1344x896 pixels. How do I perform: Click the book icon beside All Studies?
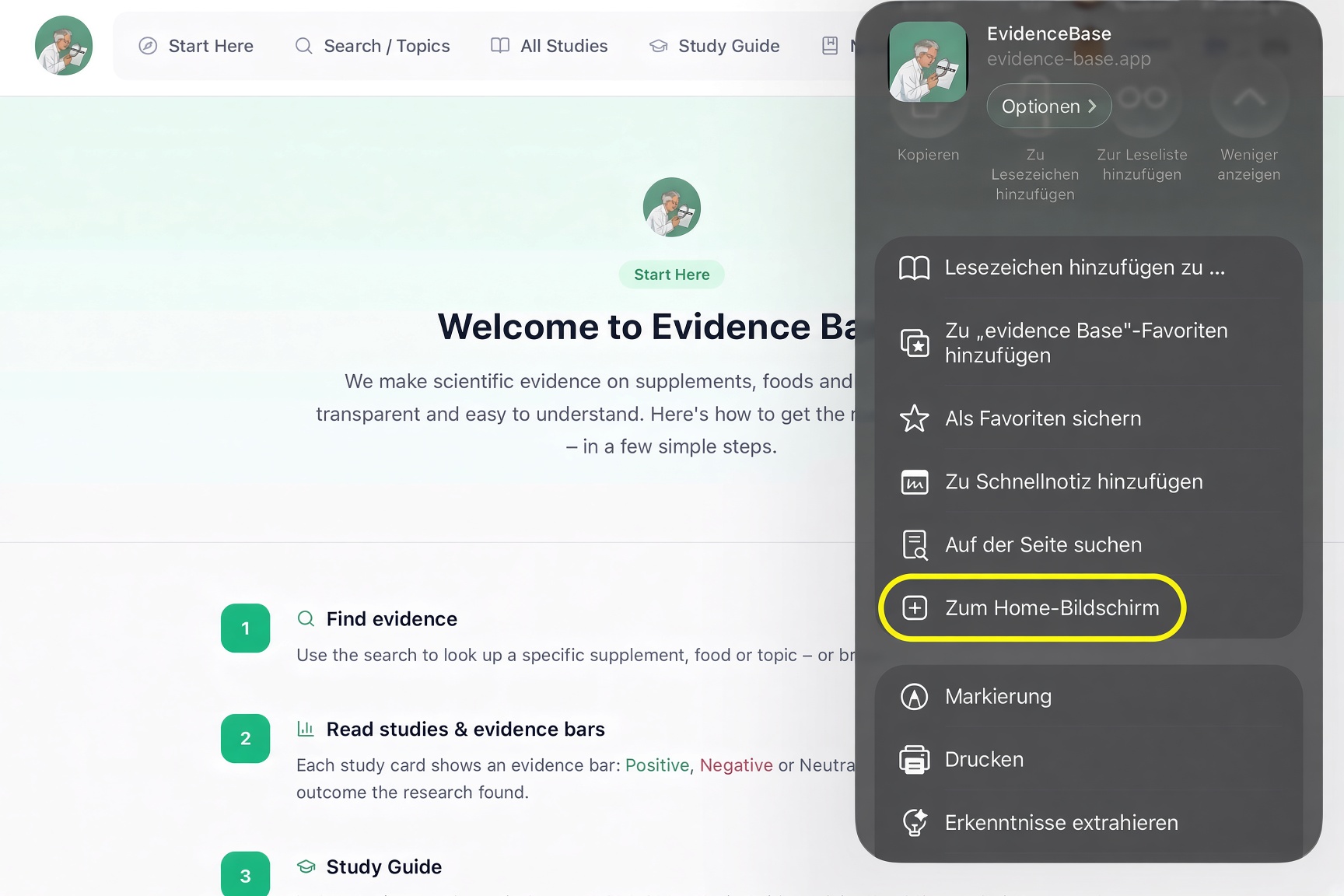click(500, 46)
